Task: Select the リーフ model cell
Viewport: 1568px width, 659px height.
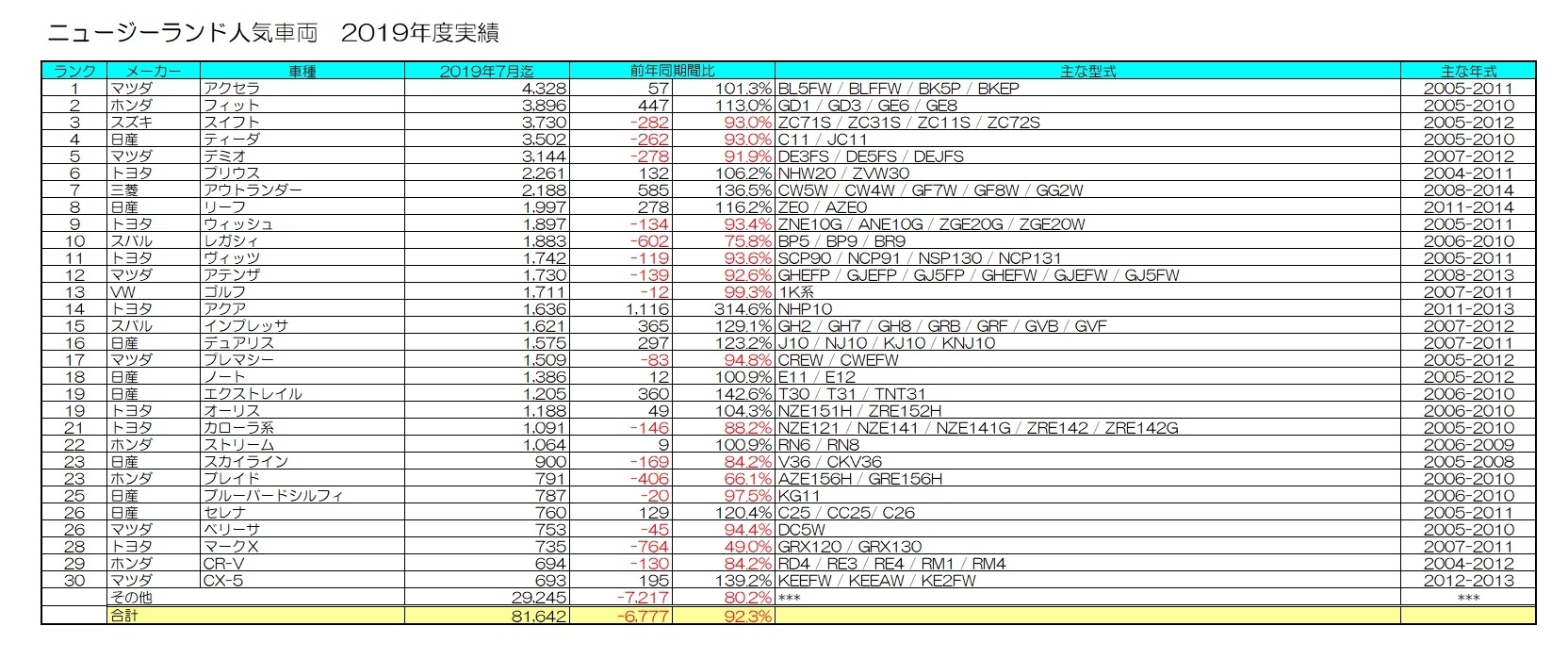Action: pos(302,206)
